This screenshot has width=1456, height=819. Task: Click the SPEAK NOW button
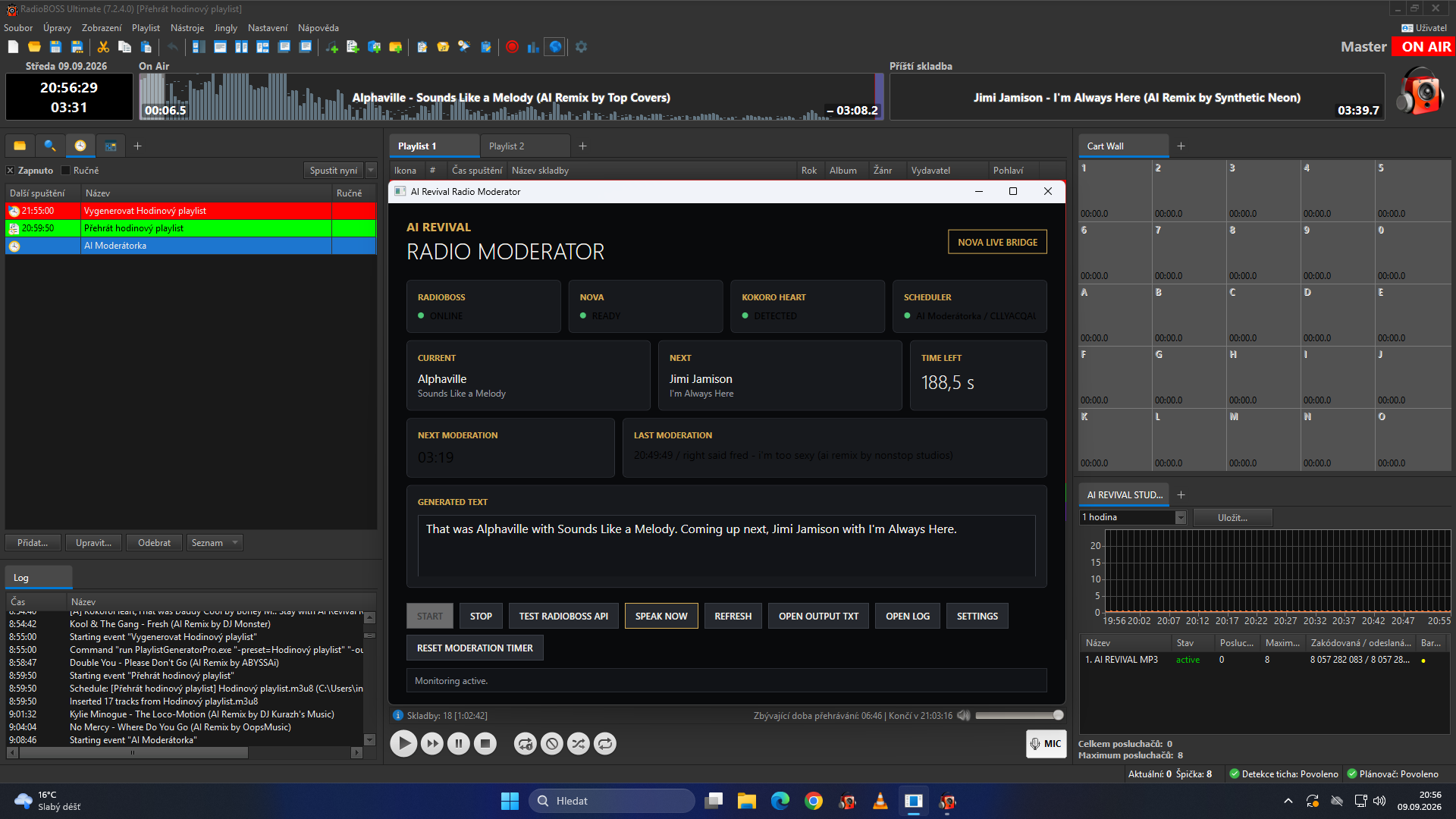click(x=661, y=617)
